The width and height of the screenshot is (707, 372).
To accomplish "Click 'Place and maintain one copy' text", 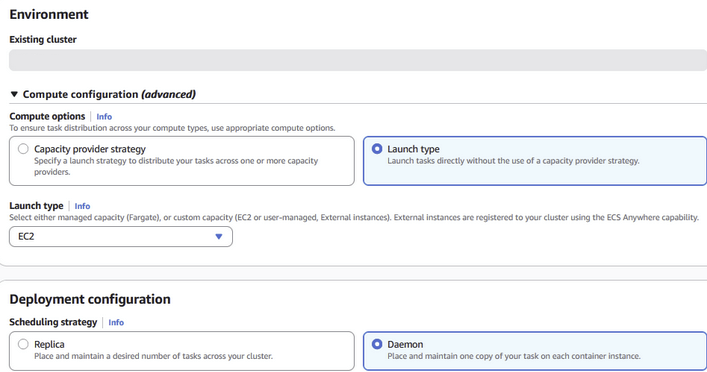I will (514, 356).
